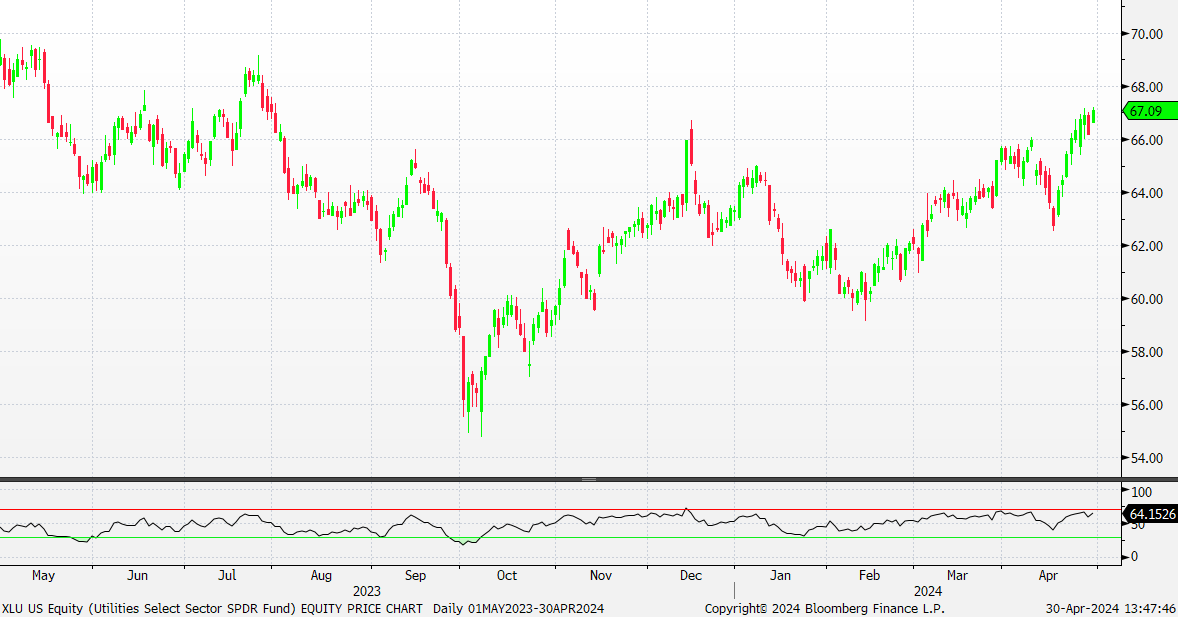Click the Apr label on date axis

(1048, 576)
